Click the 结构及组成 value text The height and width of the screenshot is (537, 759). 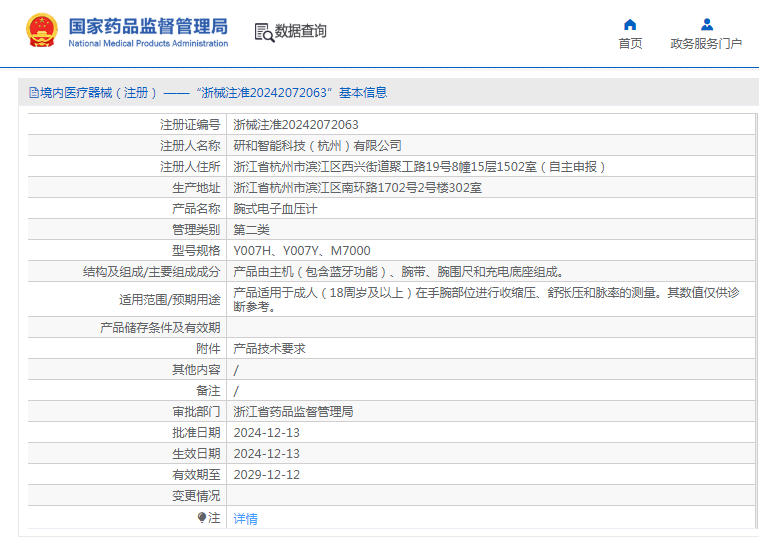click(x=398, y=272)
